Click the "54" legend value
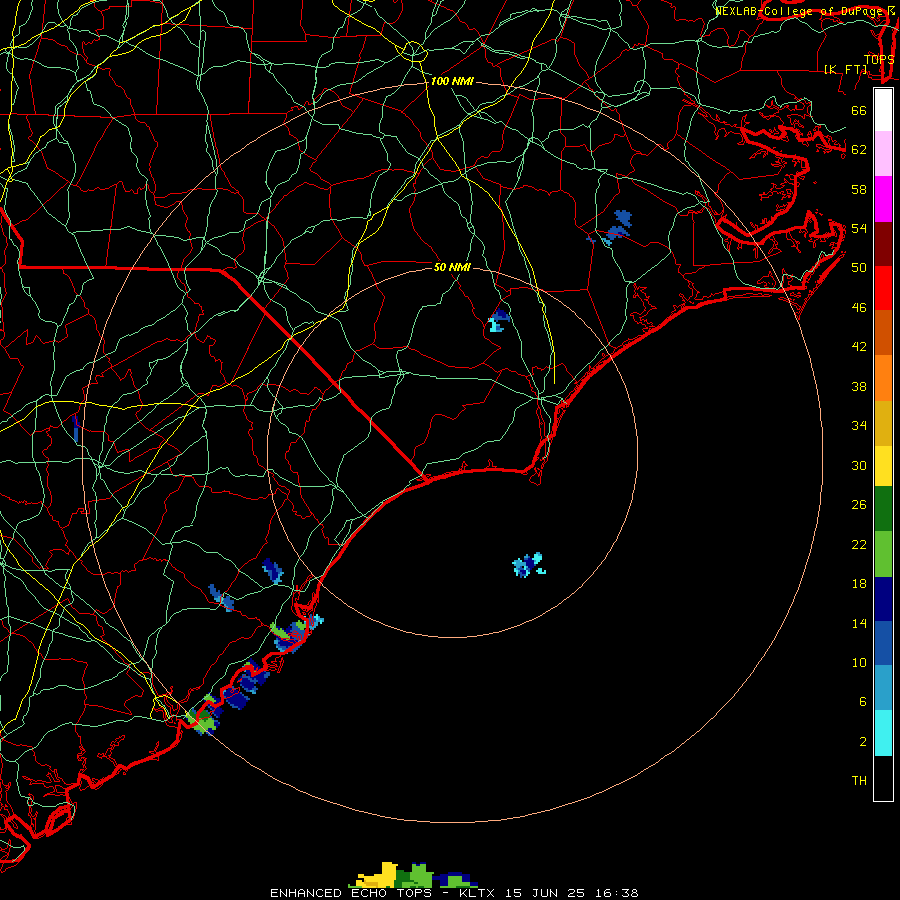 [859, 228]
